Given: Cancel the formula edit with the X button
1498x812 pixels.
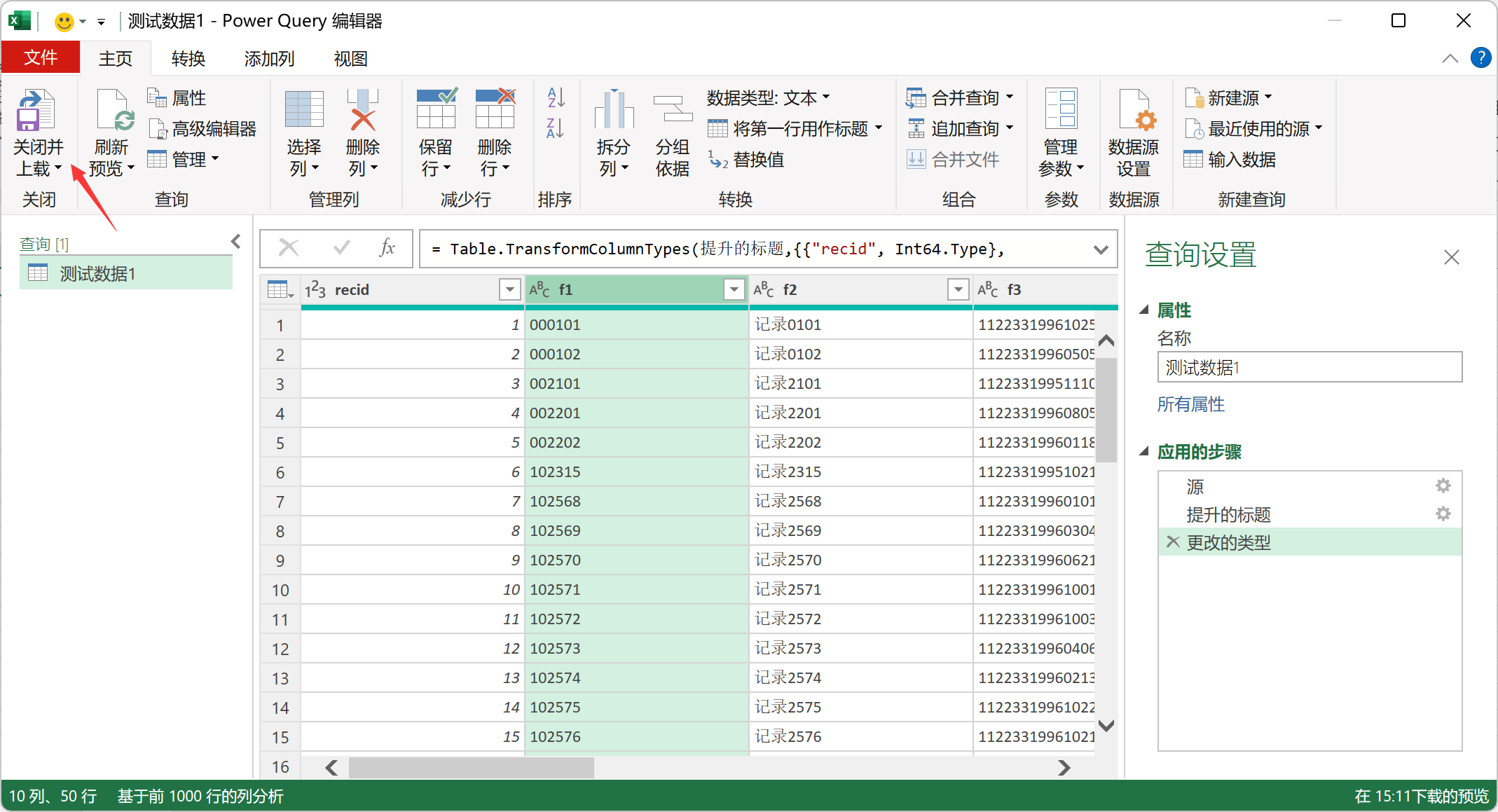Looking at the screenshot, I should click(289, 248).
